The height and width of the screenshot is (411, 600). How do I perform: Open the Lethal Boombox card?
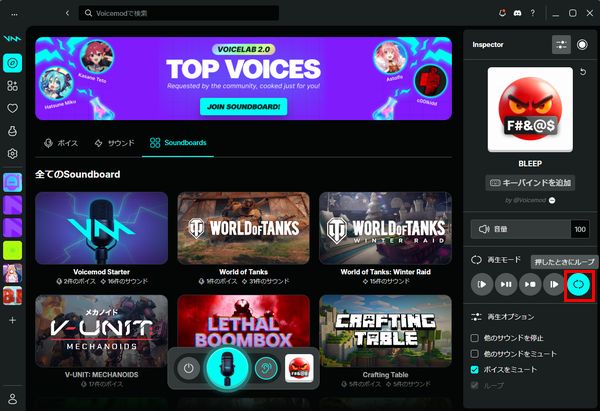coord(243,321)
